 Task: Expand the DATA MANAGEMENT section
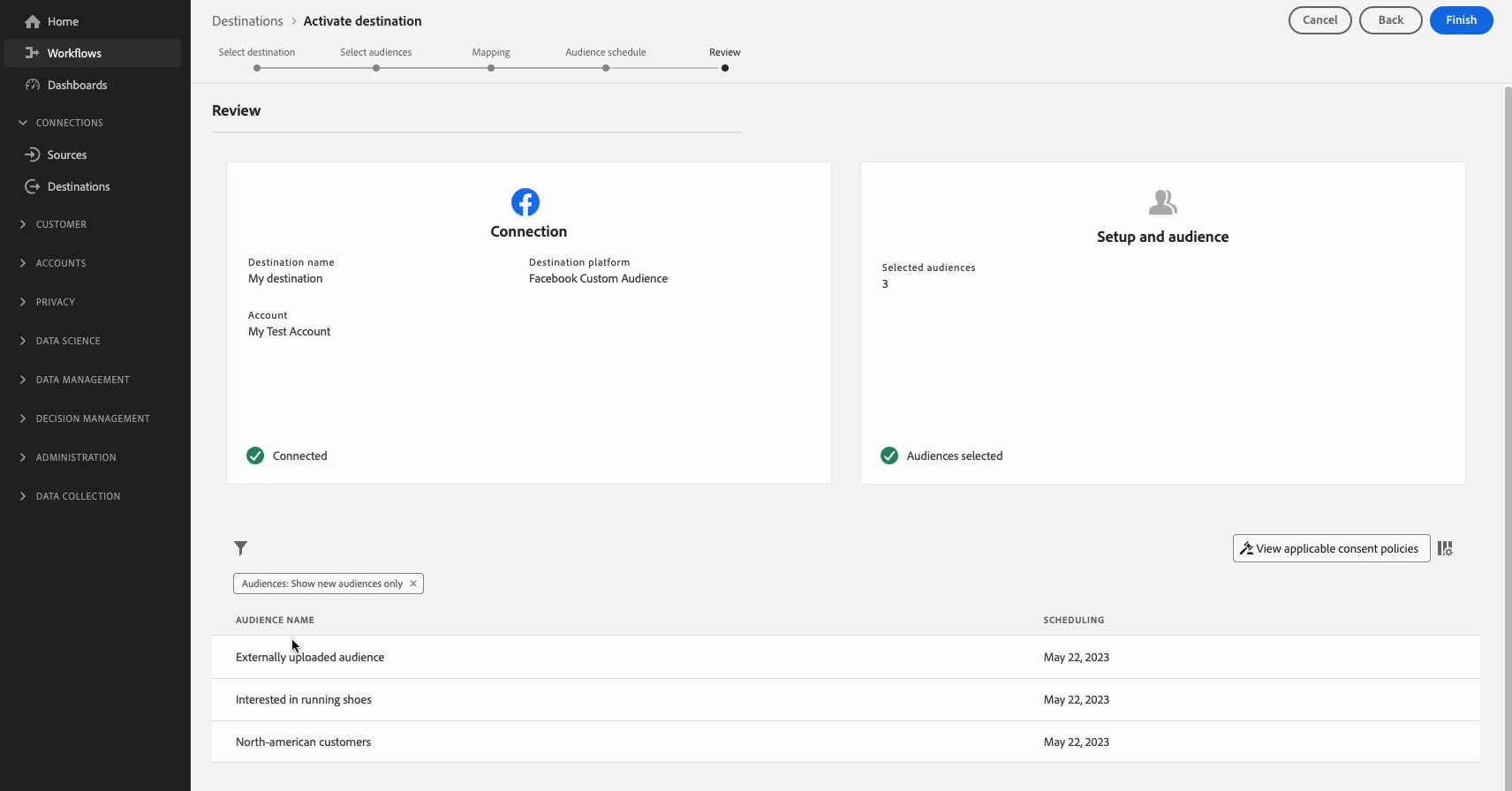[23, 380]
